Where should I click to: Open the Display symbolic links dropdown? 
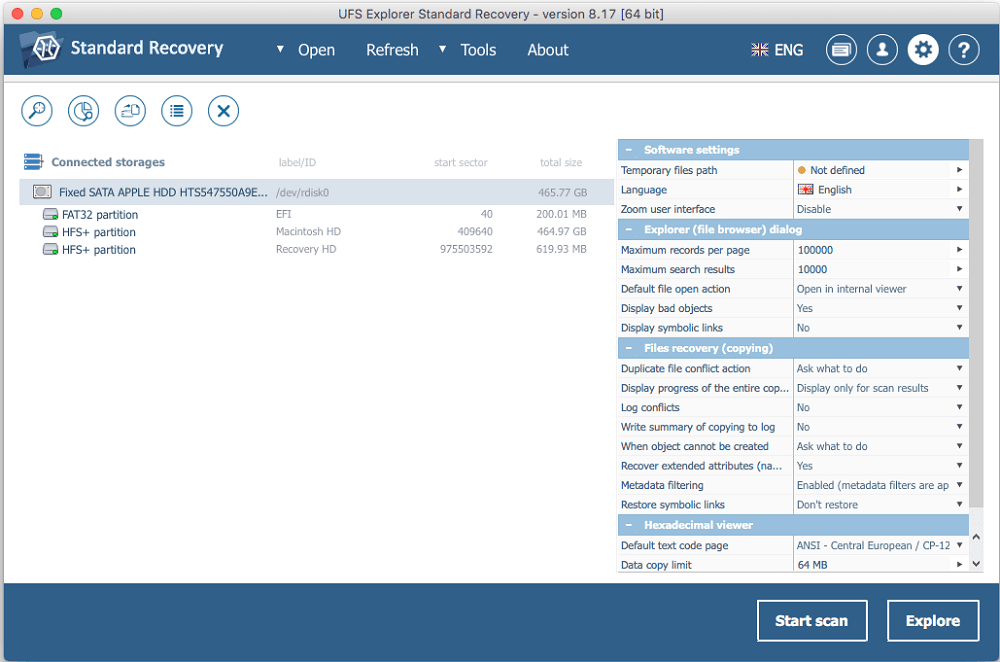pos(959,328)
